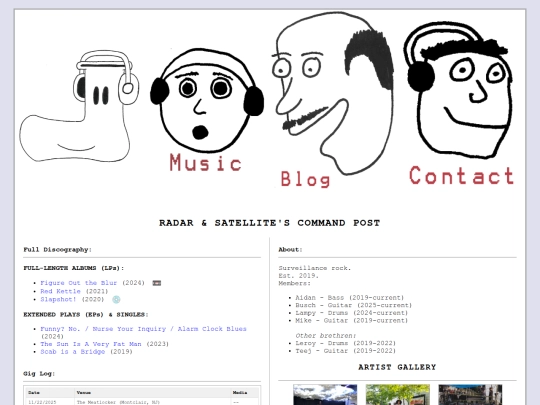Click the red Contact label
Image resolution: width=540 pixels, height=405 pixels.
pos(461,176)
